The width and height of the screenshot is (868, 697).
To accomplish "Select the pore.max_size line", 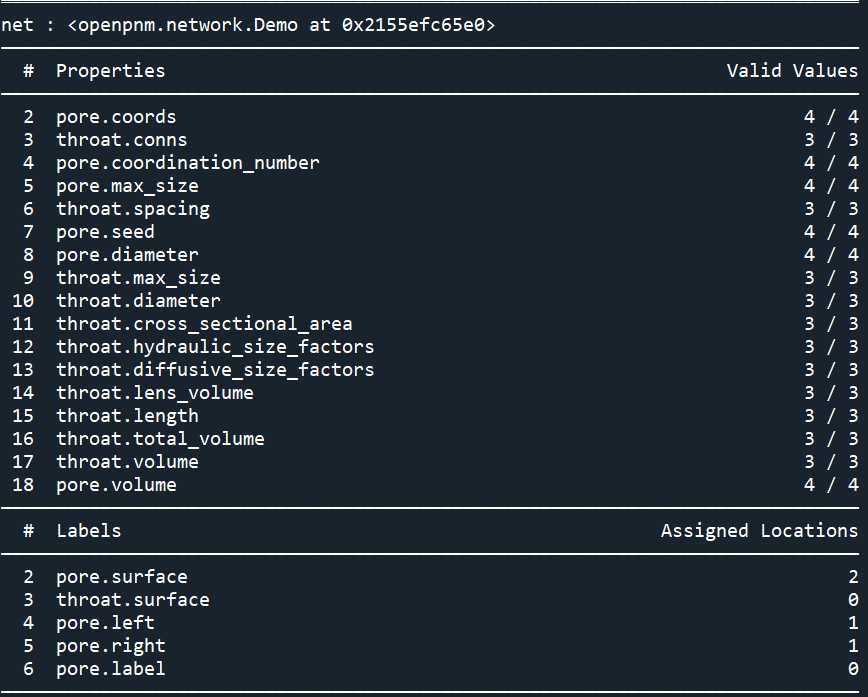I will pyautogui.click(x=434, y=185).
